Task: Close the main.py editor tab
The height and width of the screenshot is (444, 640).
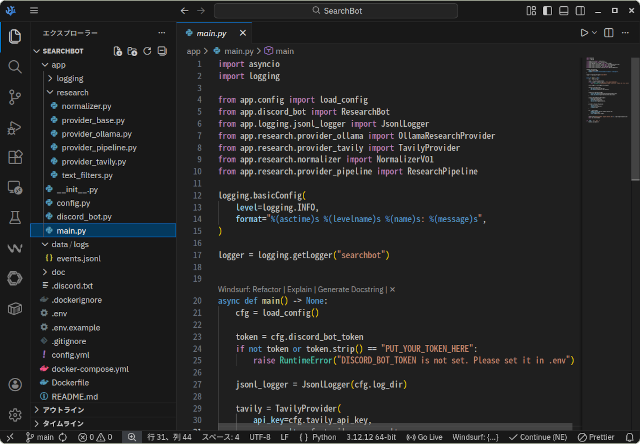Action: click(241, 33)
